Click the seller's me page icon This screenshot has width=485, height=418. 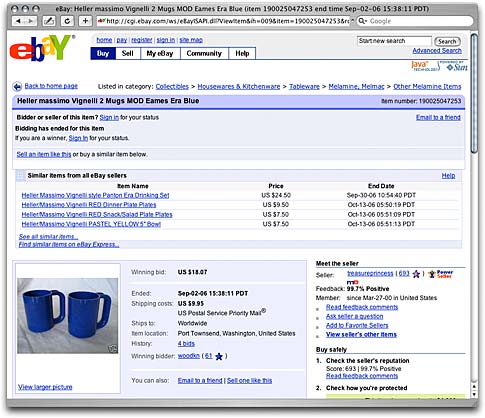click(x=352, y=282)
